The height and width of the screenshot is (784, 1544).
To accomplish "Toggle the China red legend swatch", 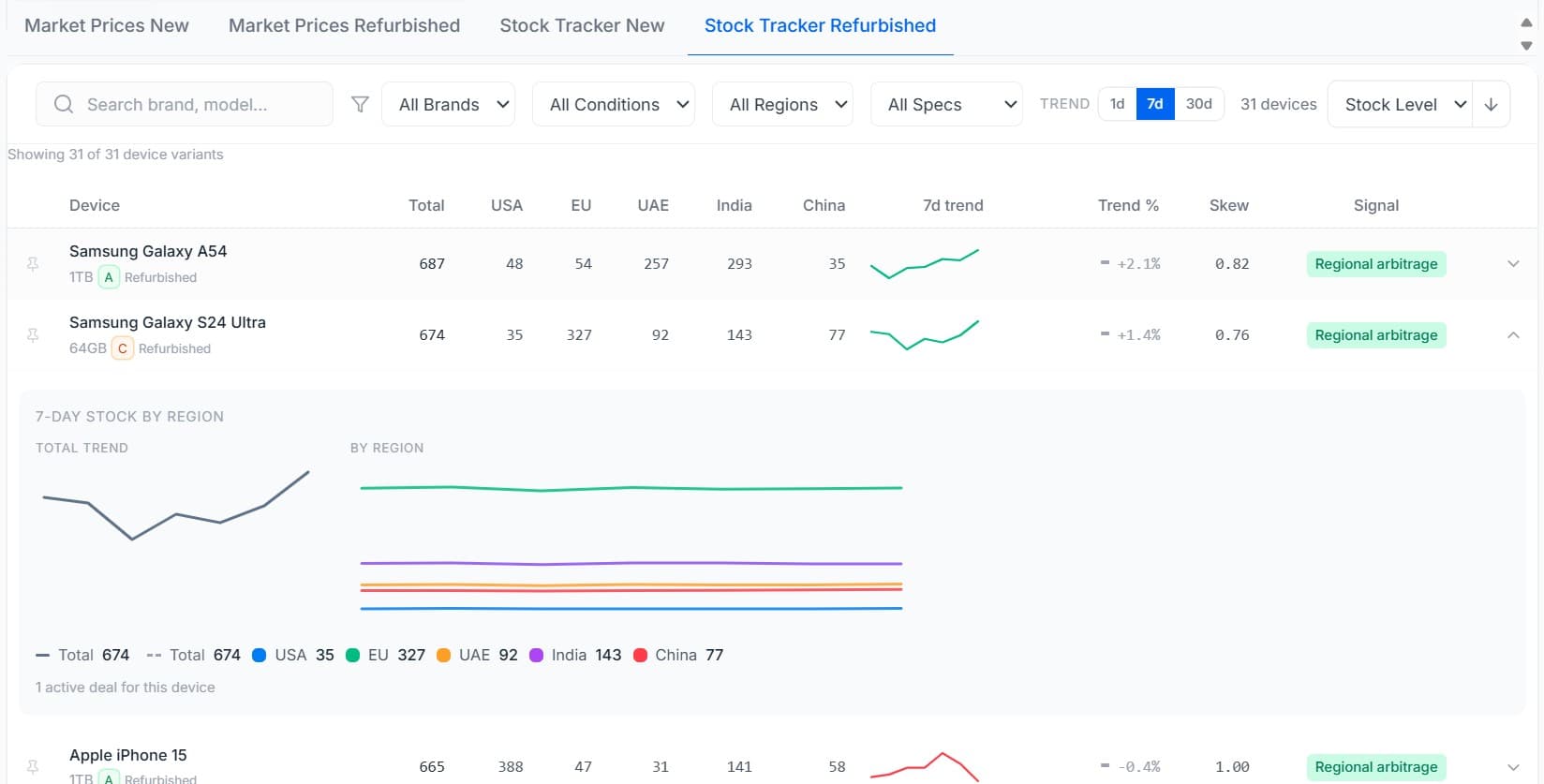I will [x=641, y=656].
